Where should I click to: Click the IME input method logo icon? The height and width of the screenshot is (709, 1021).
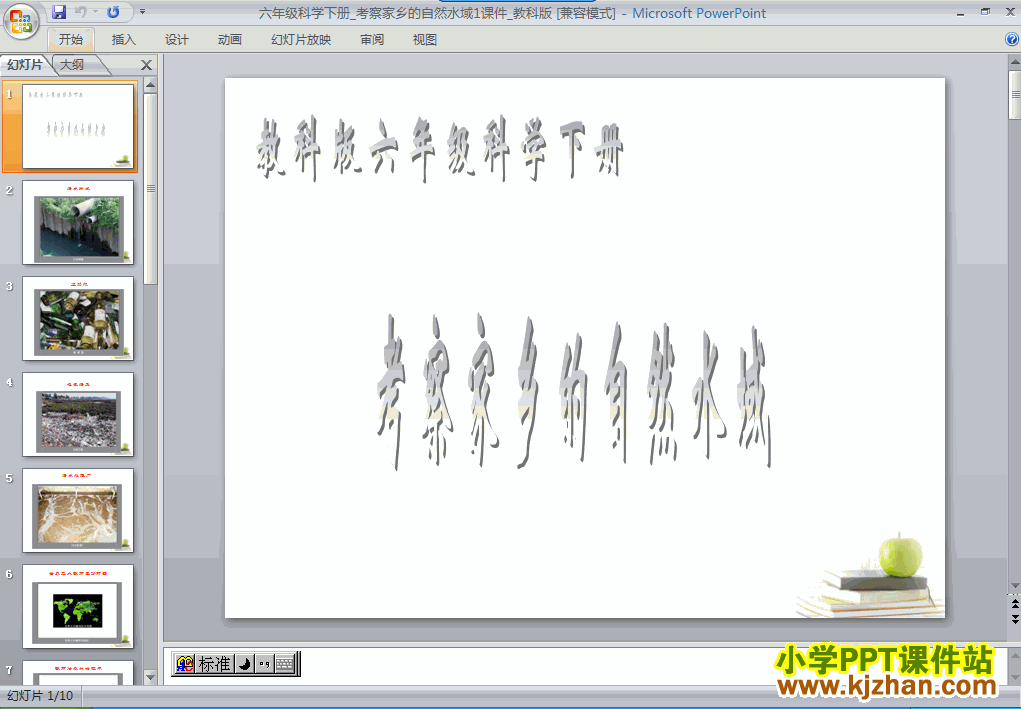[x=185, y=663]
